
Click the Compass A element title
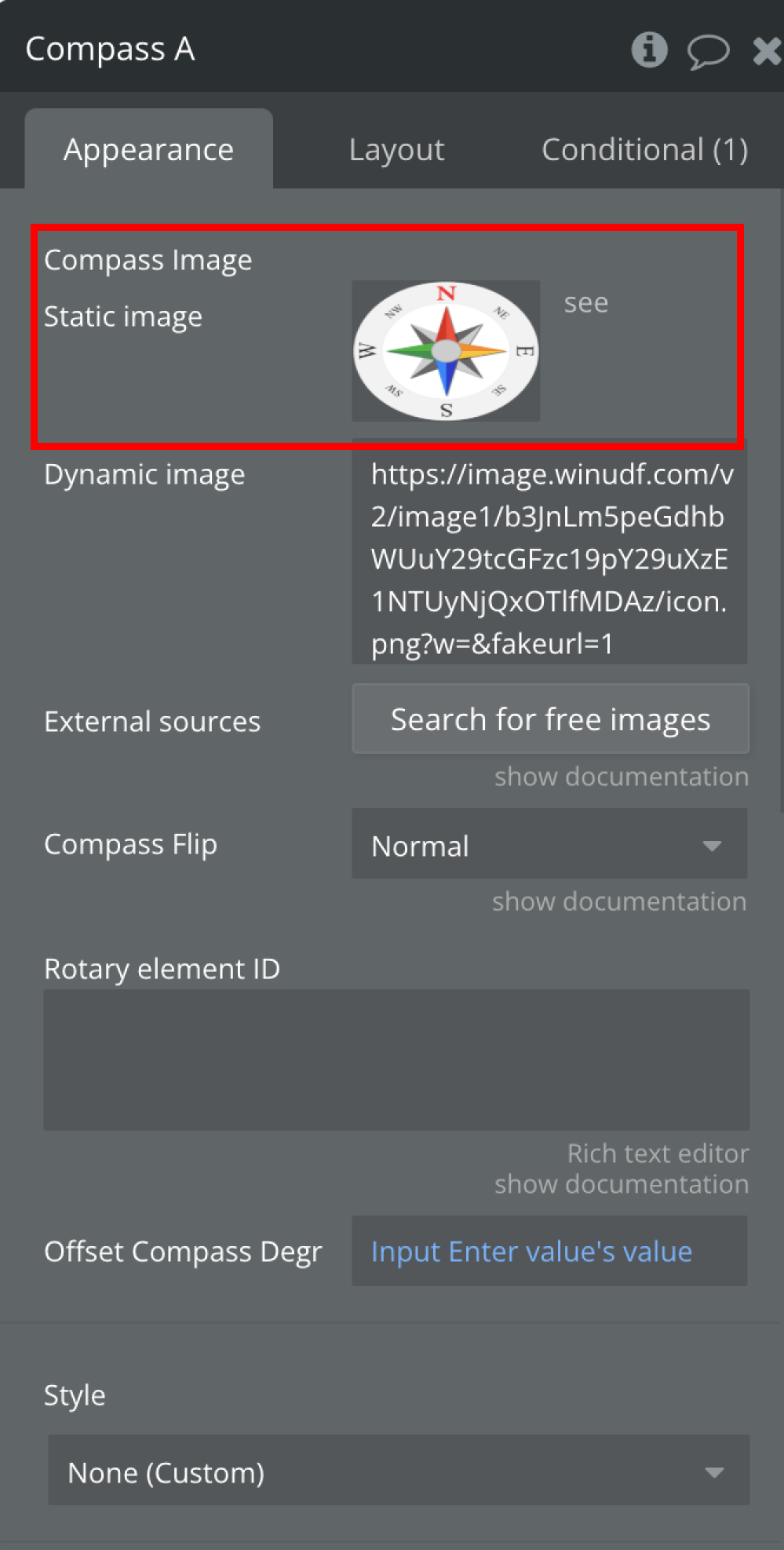(x=110, y=49)
